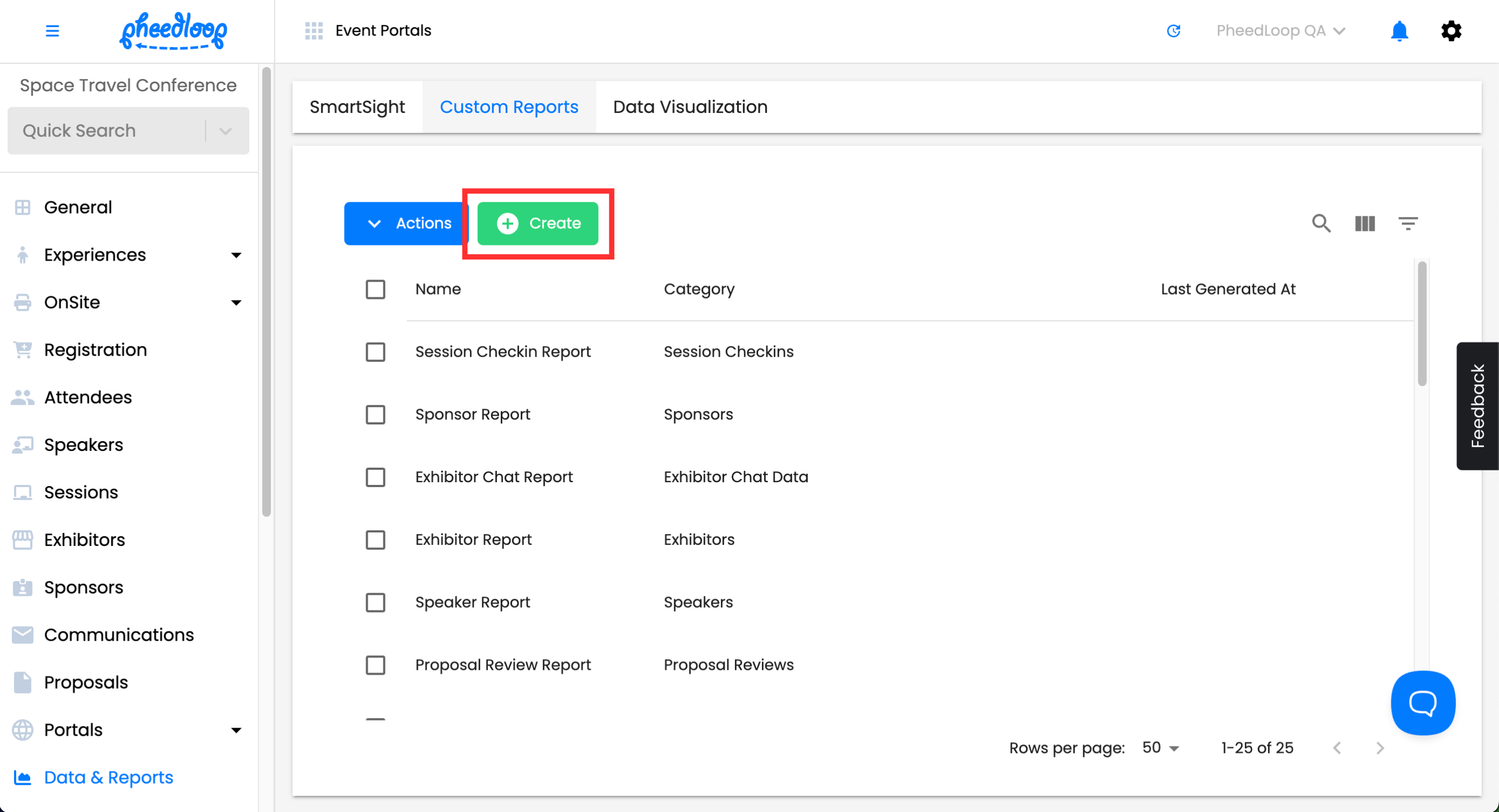Change rows per page from 50
This screenshot has width=1499, height=812.
coord(1160,748)
